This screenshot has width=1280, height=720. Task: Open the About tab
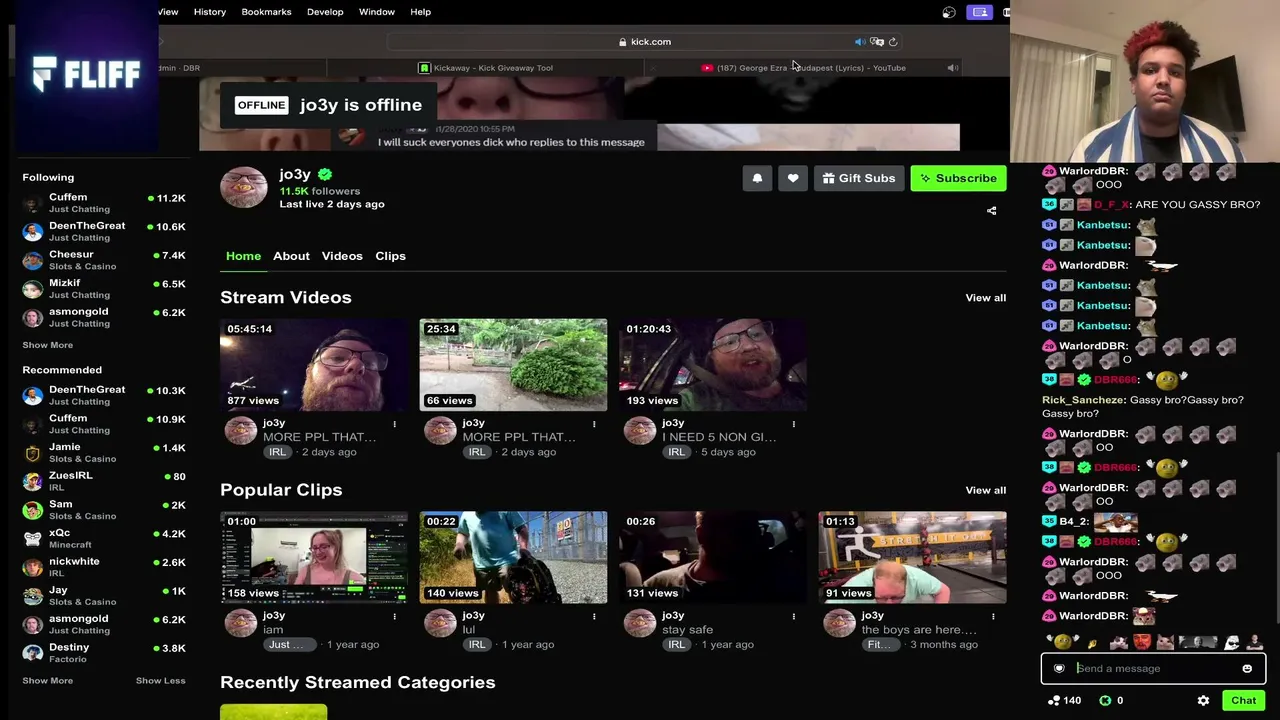coord(291,256)
